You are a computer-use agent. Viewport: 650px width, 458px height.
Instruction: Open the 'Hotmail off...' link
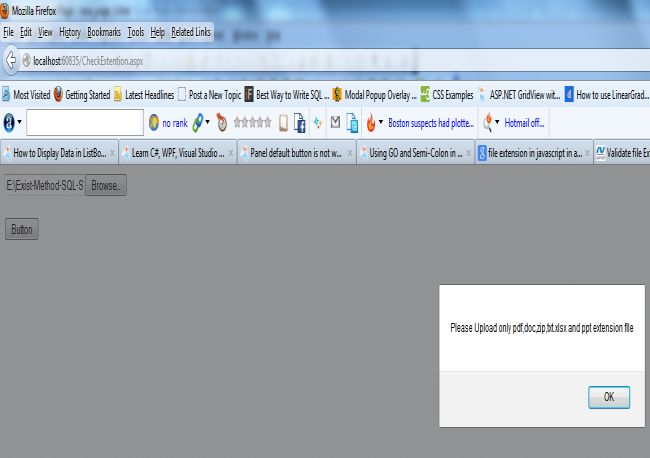click(524, 123)
